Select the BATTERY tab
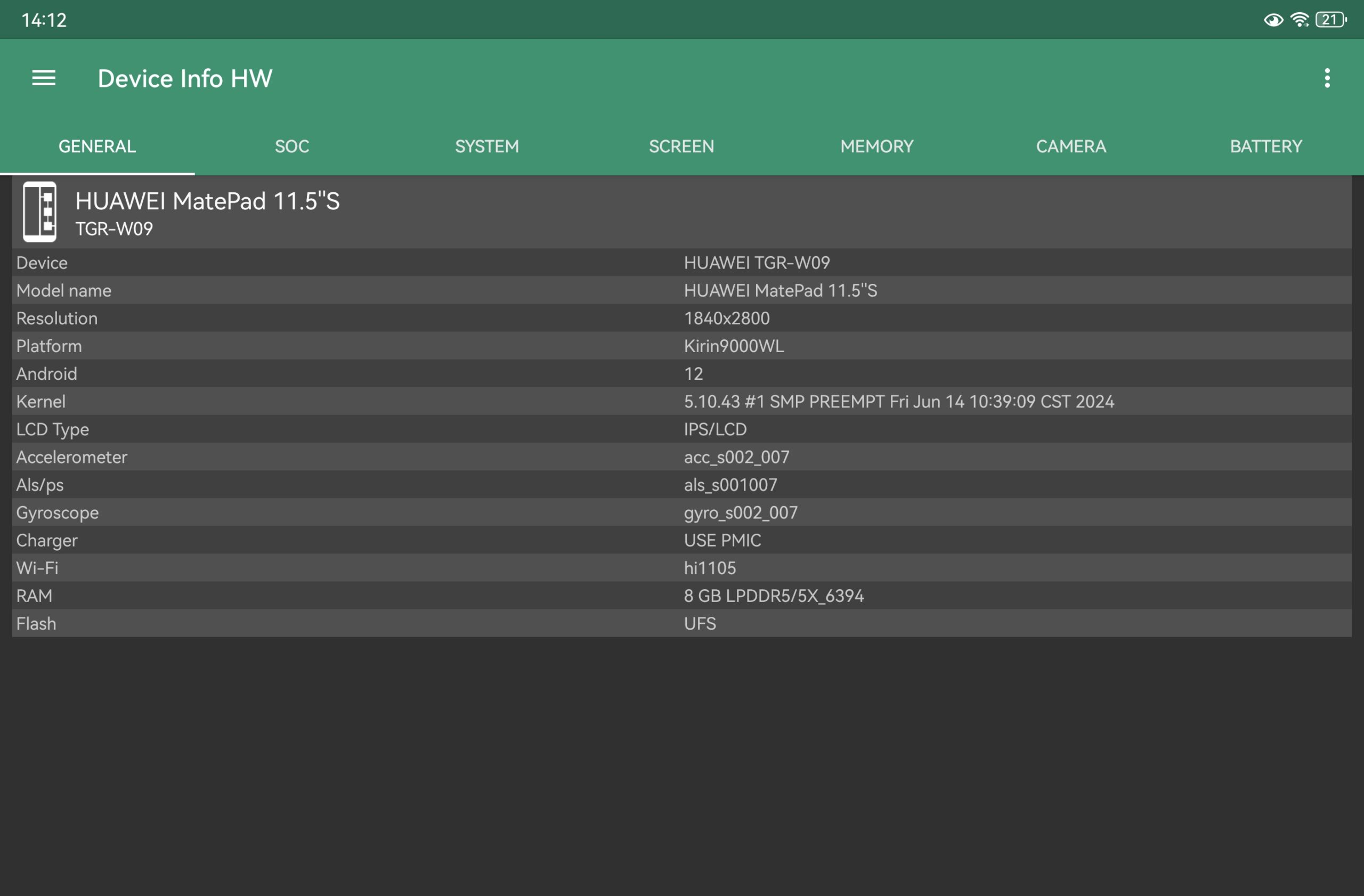 1266,146
